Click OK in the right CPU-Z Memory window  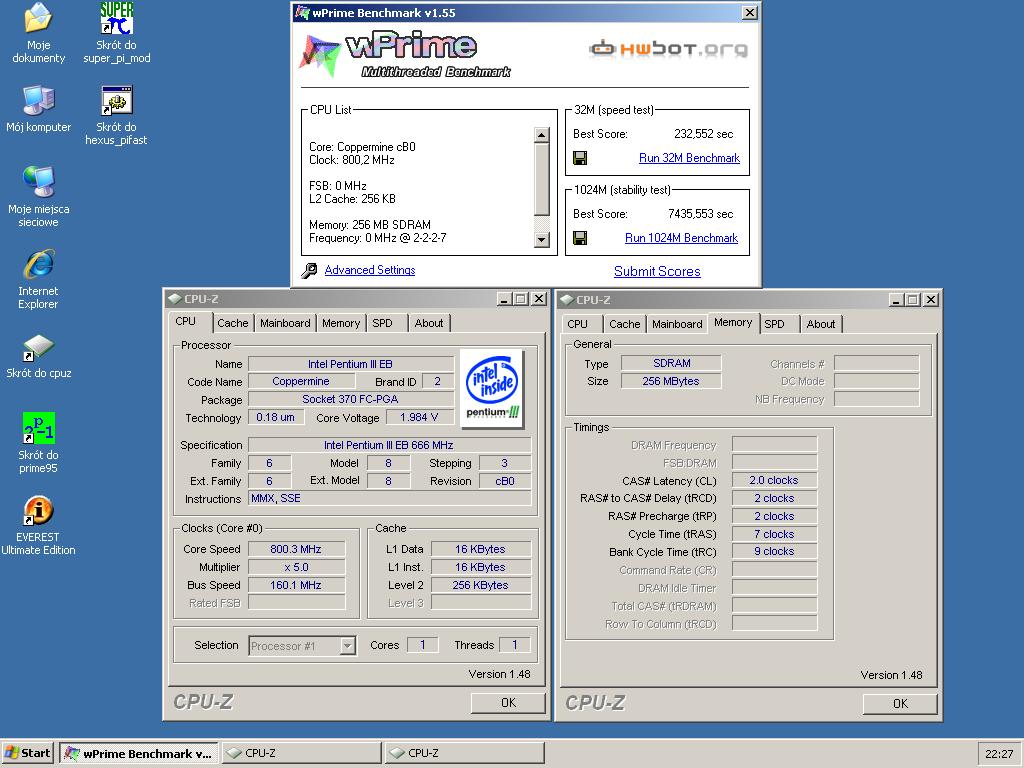(900, 703)
